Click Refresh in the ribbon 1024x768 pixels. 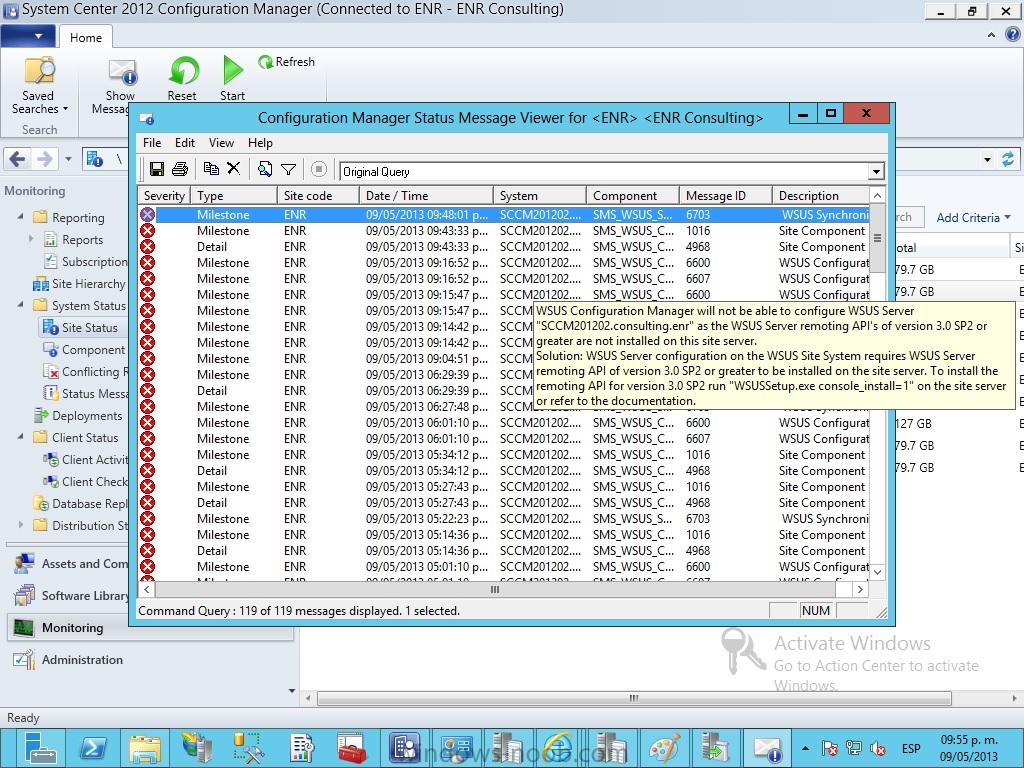287,62
